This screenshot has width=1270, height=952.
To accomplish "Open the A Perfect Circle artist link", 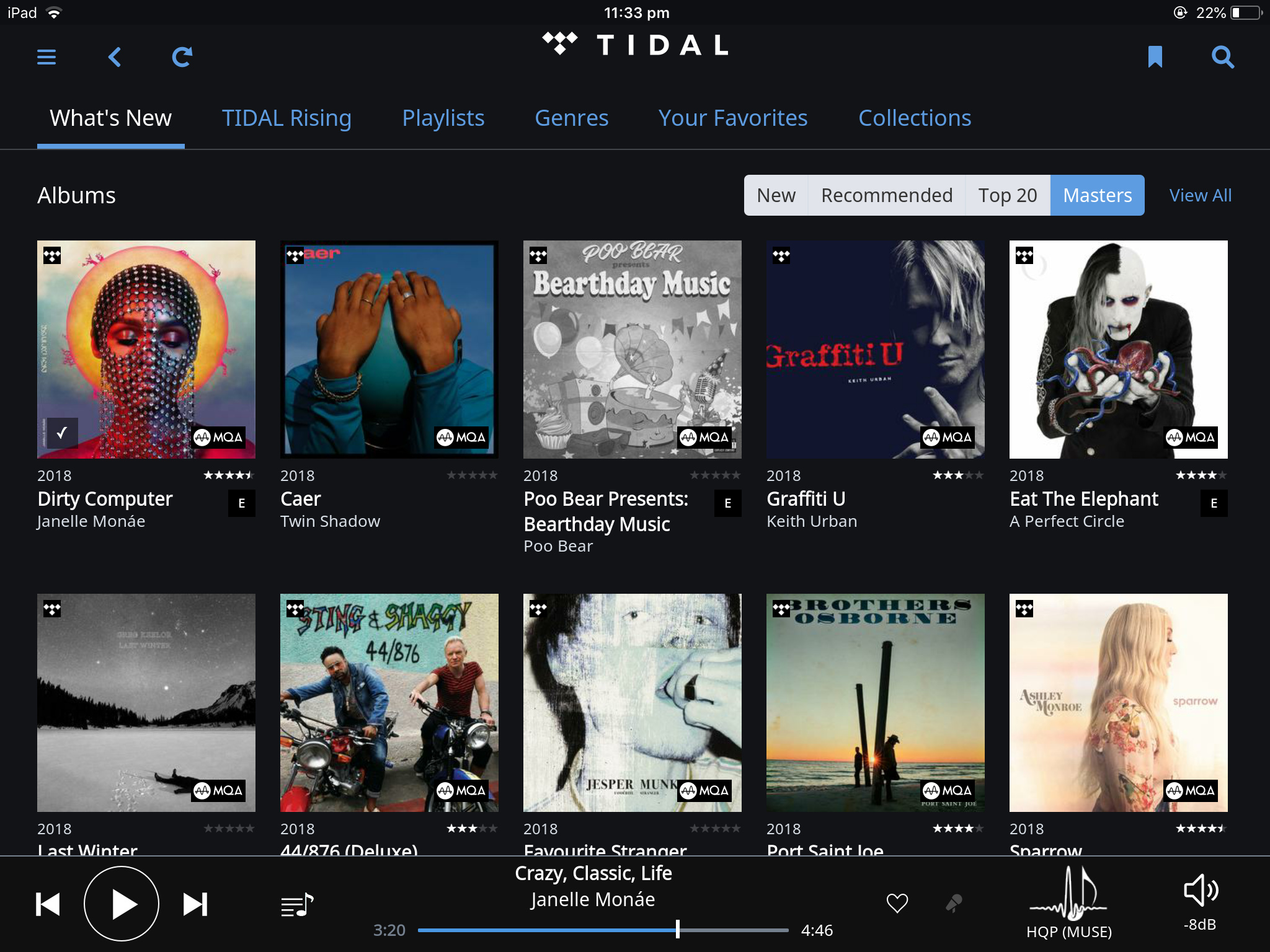I will [1067, 521].
